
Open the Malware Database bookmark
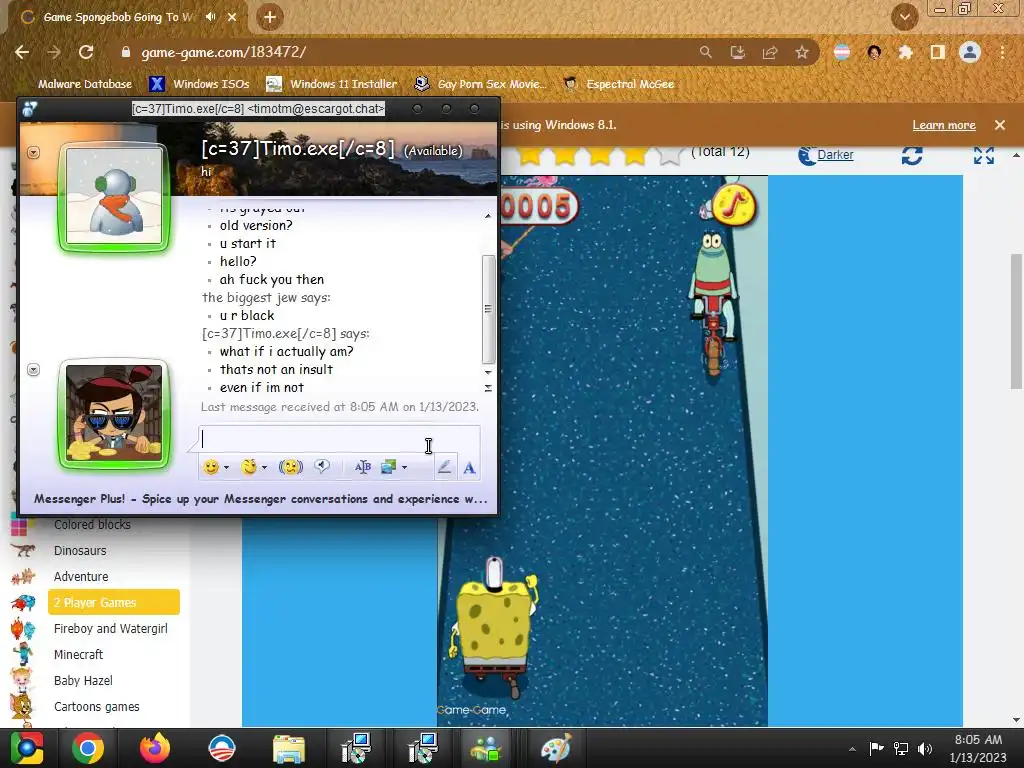pos(84,84)
